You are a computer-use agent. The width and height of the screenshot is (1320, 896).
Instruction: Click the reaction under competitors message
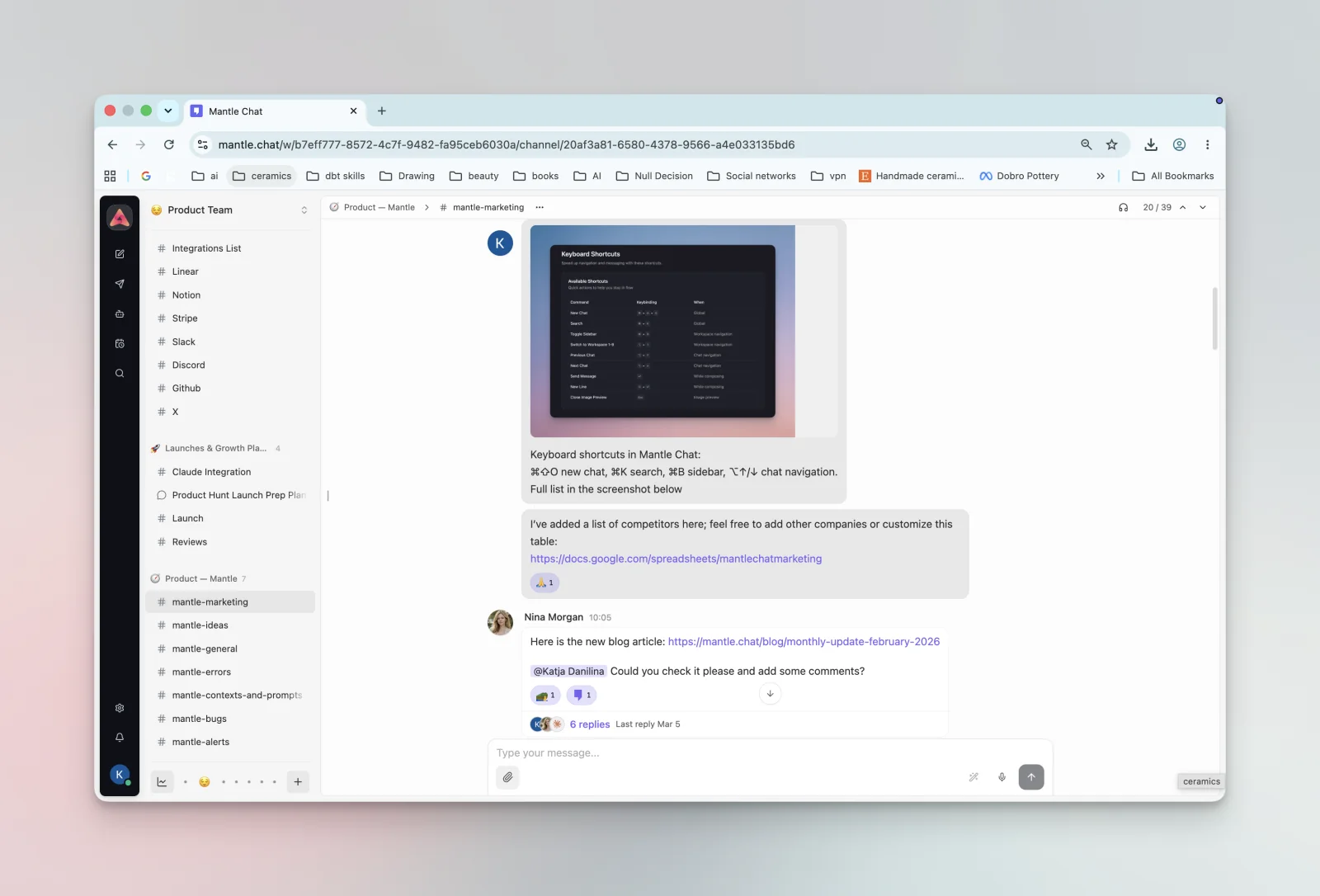[545, 583]
